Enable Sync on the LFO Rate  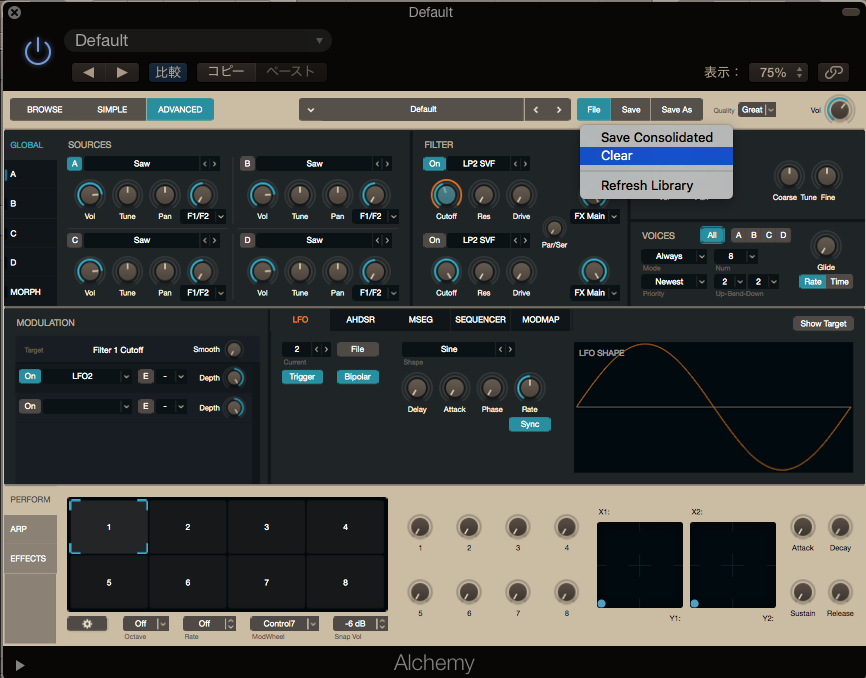tap(529, 424)
